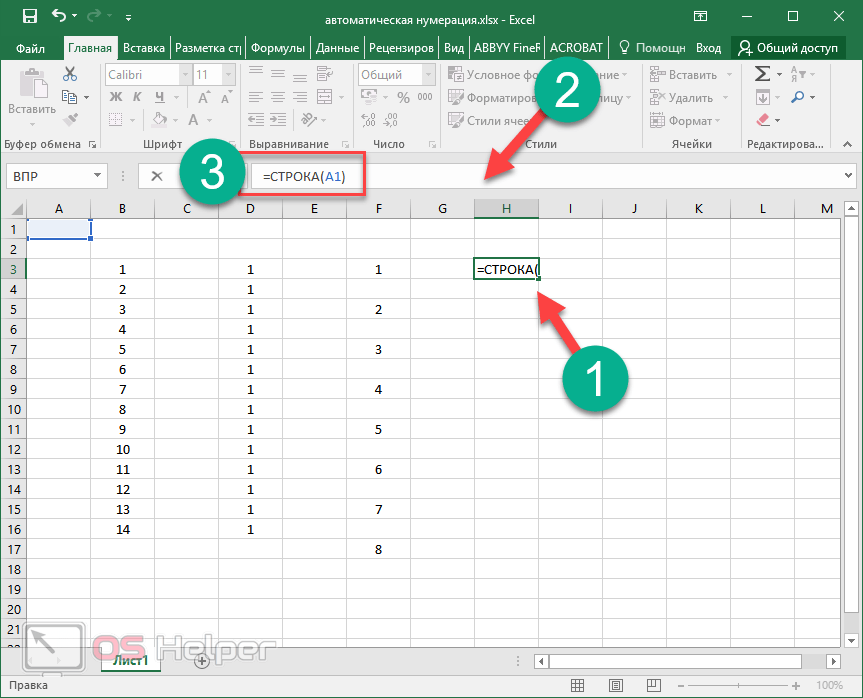
Task: Click the fill color bucket icon
Action: pyautogui.click(x=160, y=119)
